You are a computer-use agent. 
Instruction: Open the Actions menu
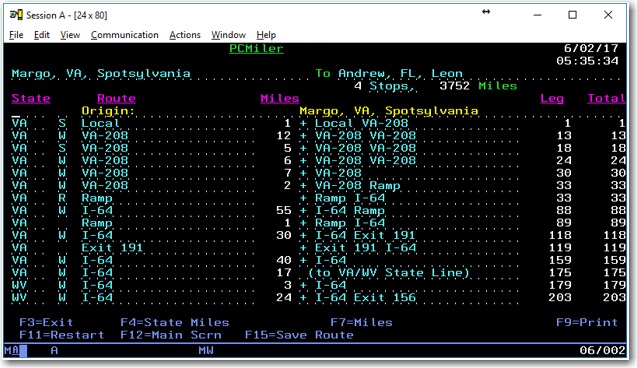click(x=185, y=35)
